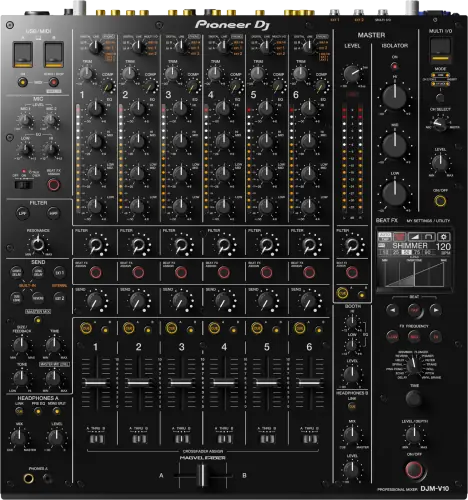Touch the Beat FX TIME knob

click(x=414, y=398)
